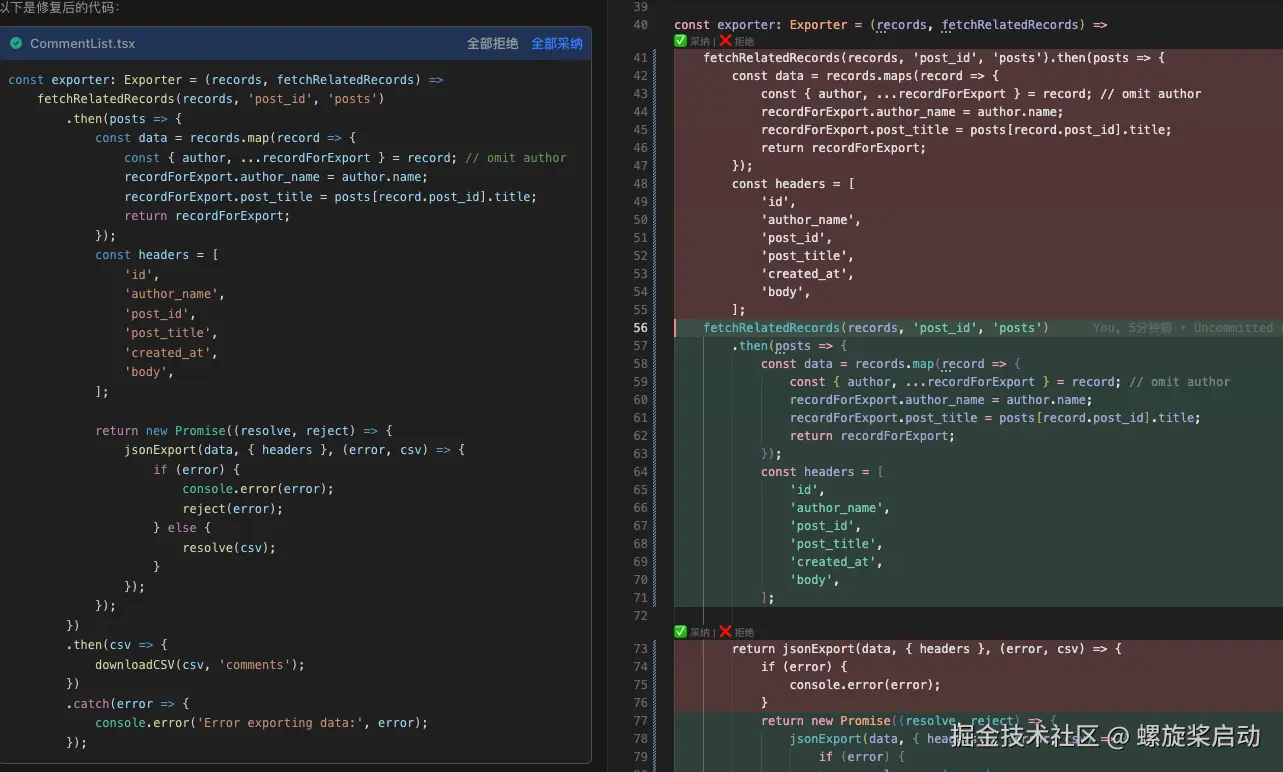The width and height of the screenshot is (1283, 772).
Task: Click '.then(csv => {' in the chat code block
Action: click(117, 645)
